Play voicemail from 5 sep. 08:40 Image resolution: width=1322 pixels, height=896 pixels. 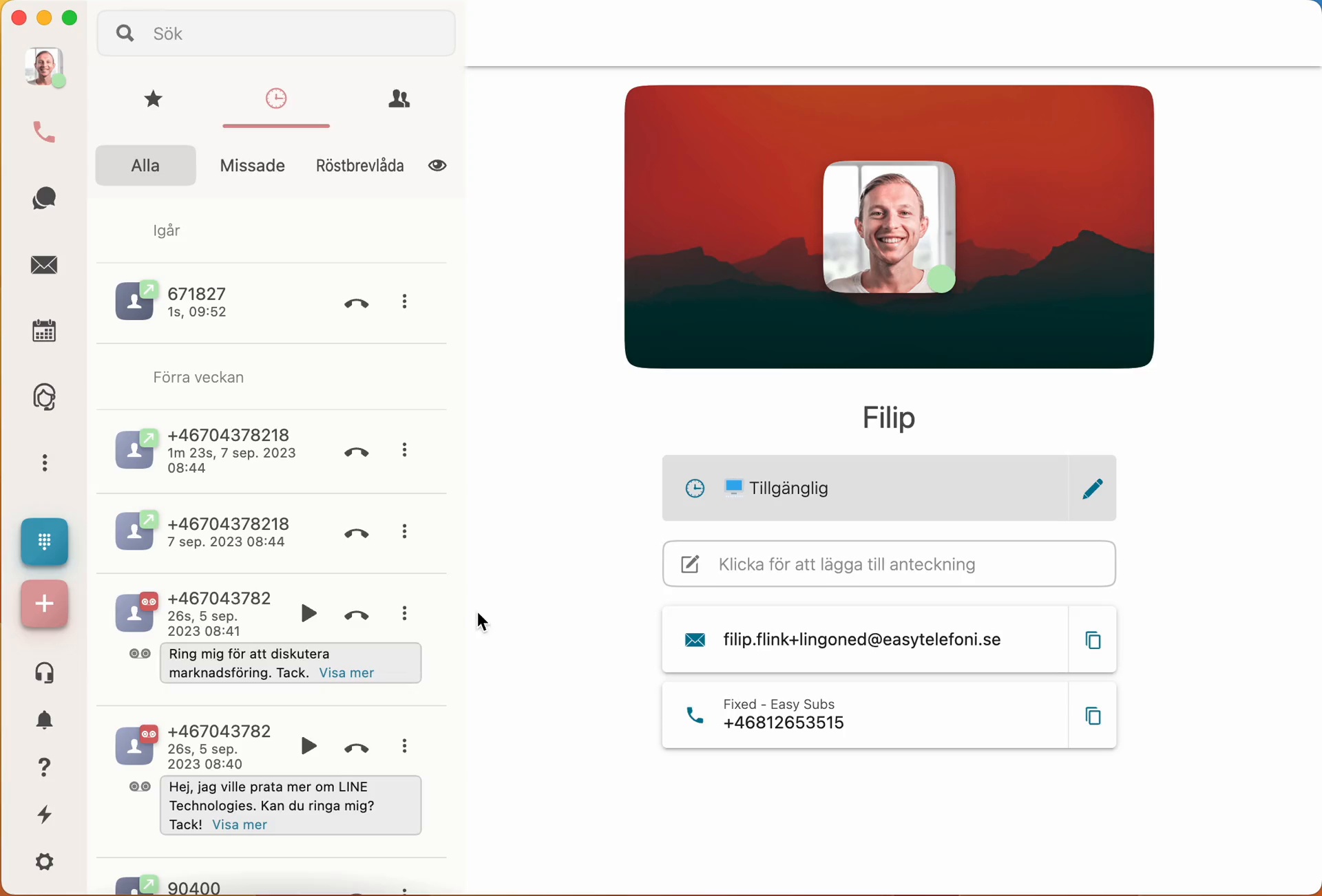coord(309,746)
